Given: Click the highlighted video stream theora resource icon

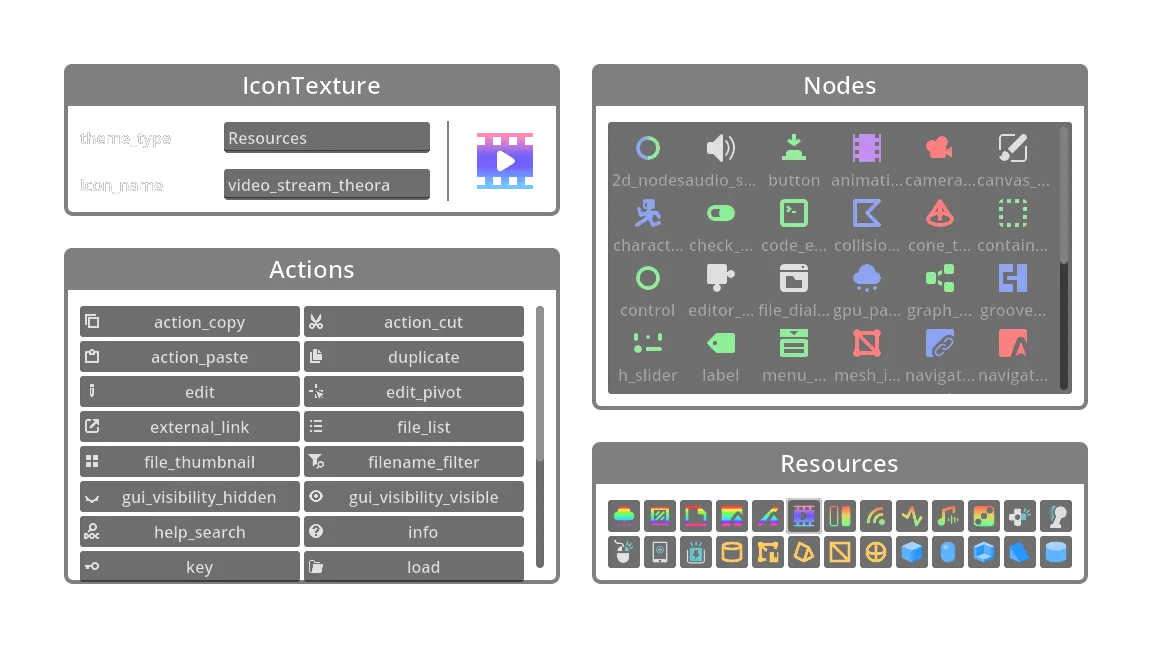Looking at the screenshot, I should [x=804, y=516].
